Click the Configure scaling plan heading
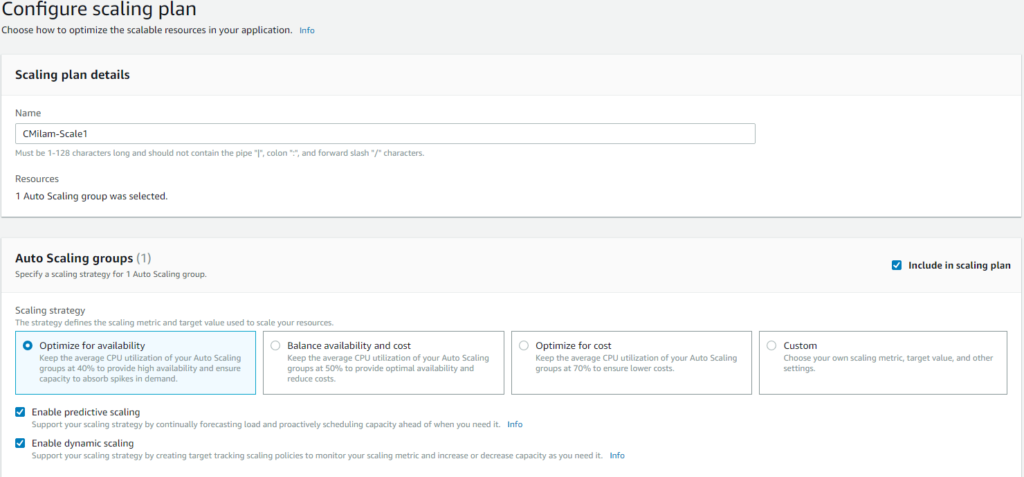 [99, 10]
